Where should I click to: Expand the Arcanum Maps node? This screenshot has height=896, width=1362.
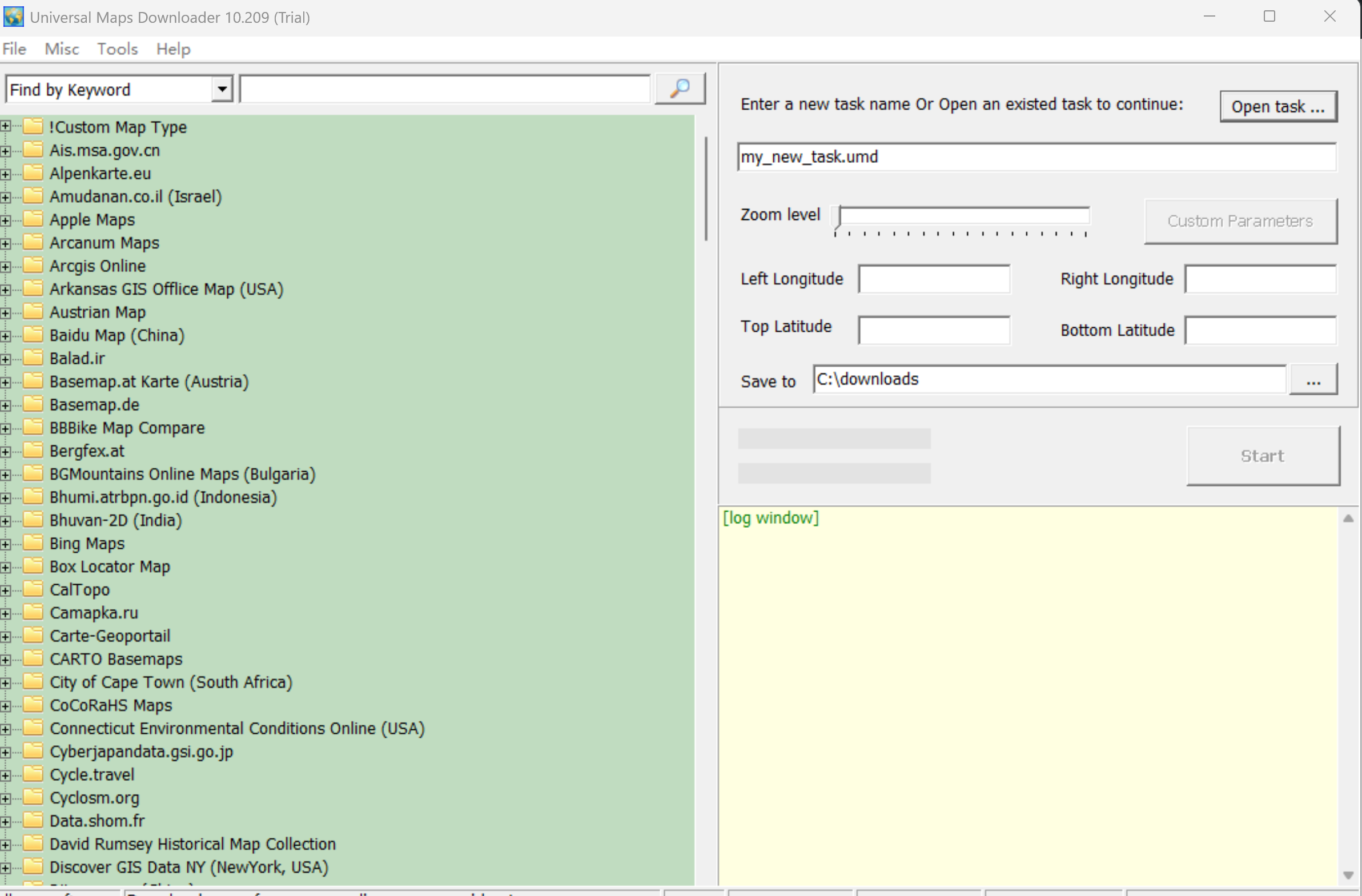click(x=5, y=243)
